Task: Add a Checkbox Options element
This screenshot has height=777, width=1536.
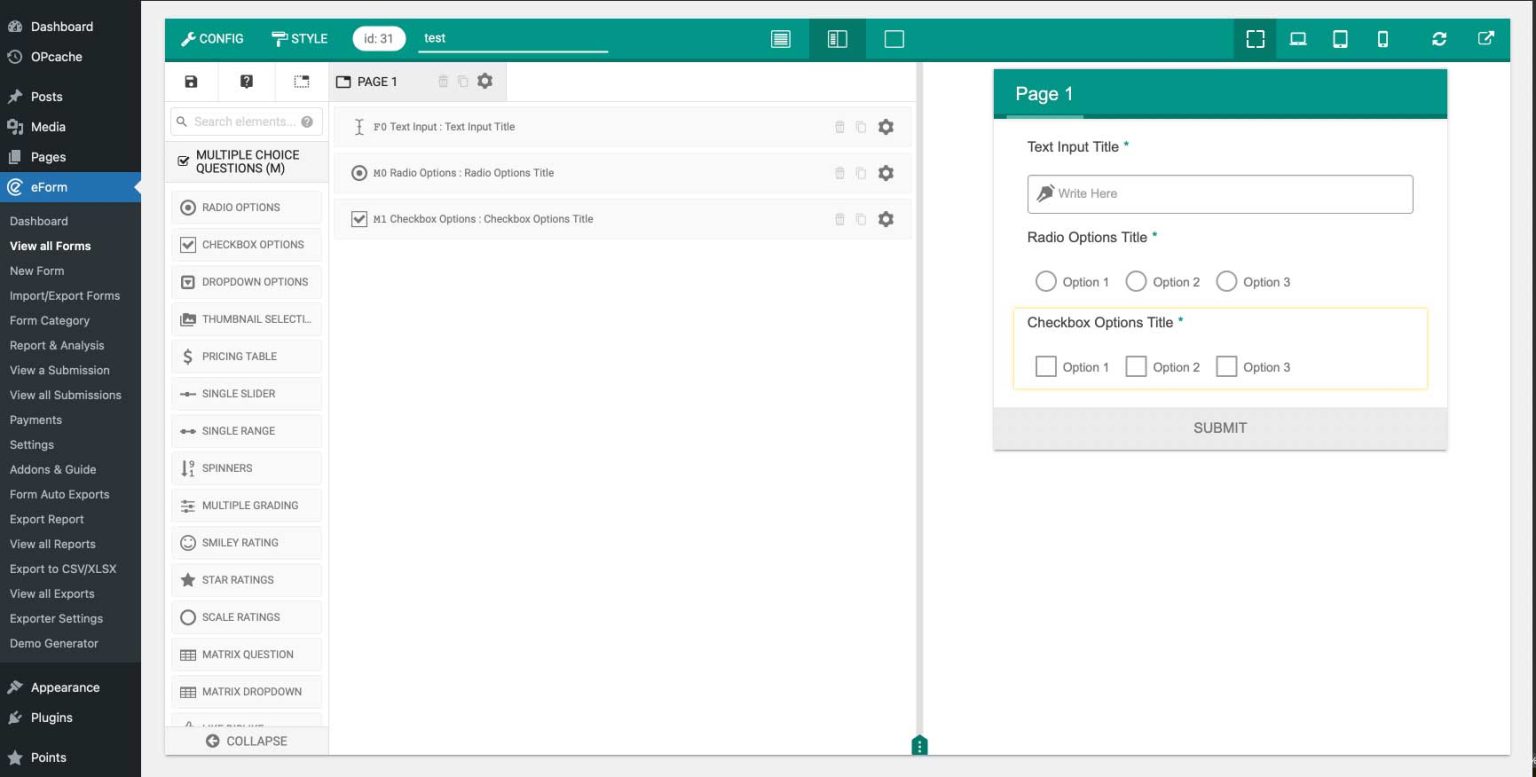Action: coord(246,245)
